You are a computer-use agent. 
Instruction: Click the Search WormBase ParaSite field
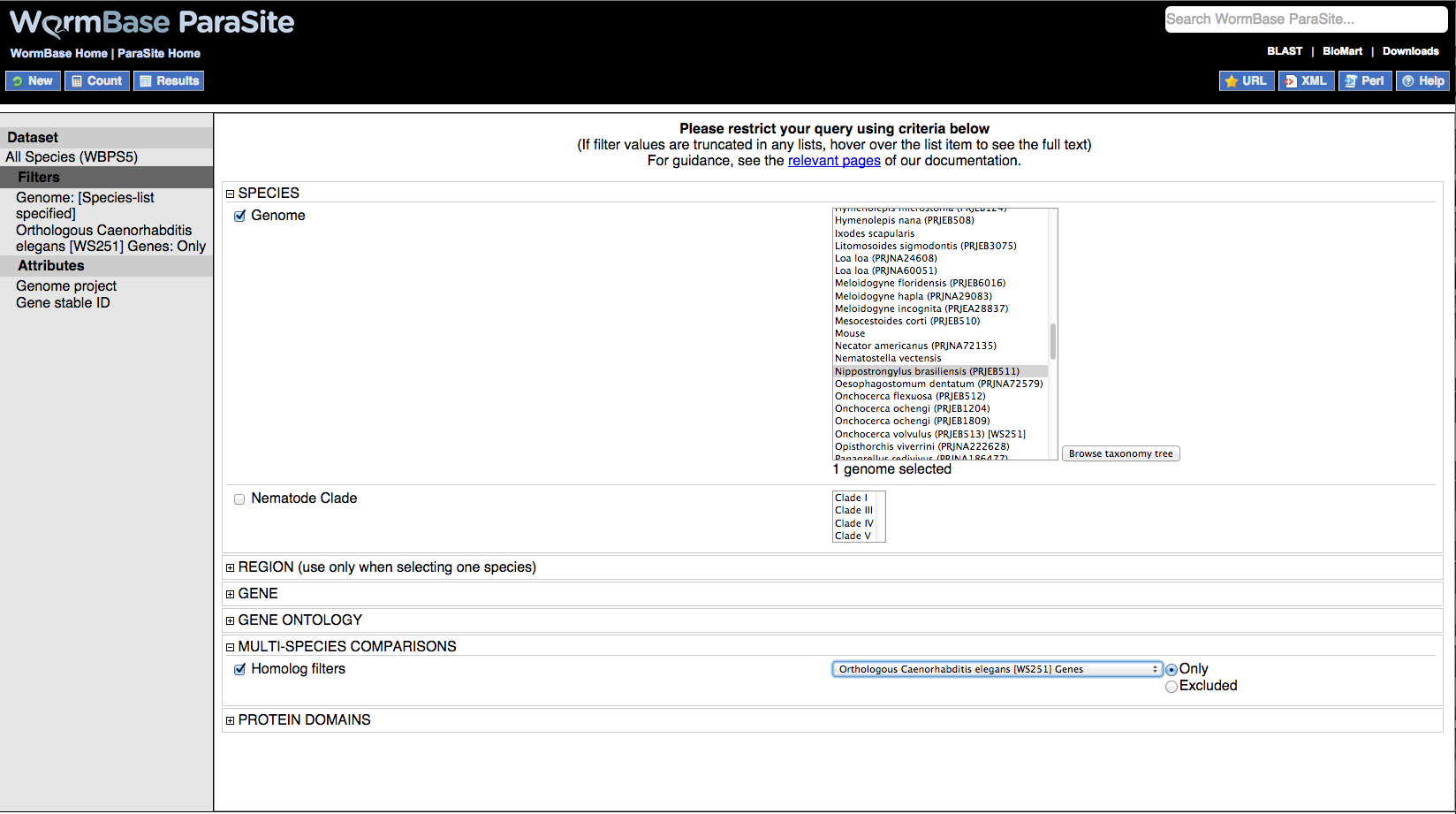point(1304,19)
